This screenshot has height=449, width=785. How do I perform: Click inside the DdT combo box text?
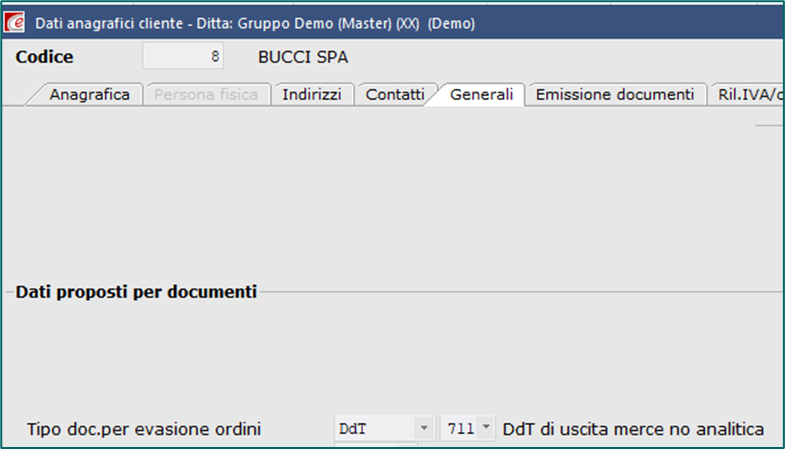(374, 428)
